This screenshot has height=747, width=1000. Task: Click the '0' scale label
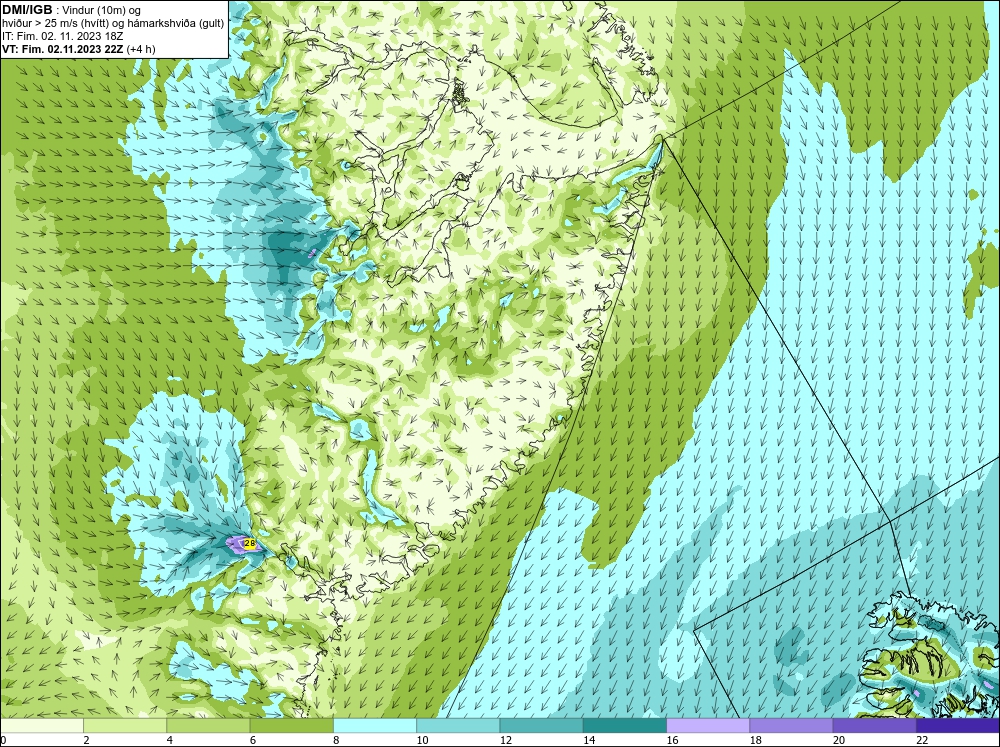pyautogui.click(x=3, y=740)
